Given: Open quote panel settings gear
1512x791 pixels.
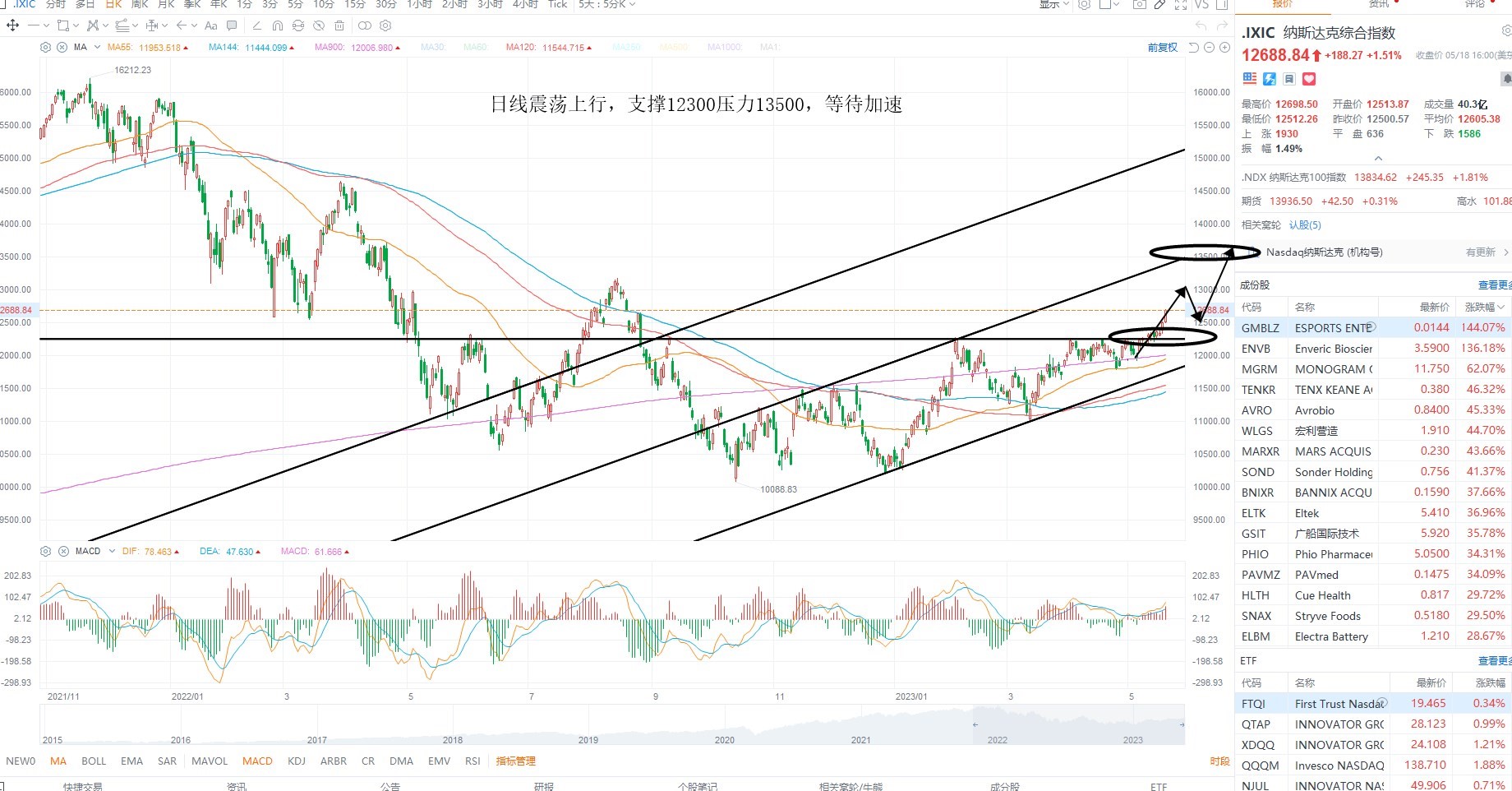Looking at the screenshot, I should coord(1506,31).
